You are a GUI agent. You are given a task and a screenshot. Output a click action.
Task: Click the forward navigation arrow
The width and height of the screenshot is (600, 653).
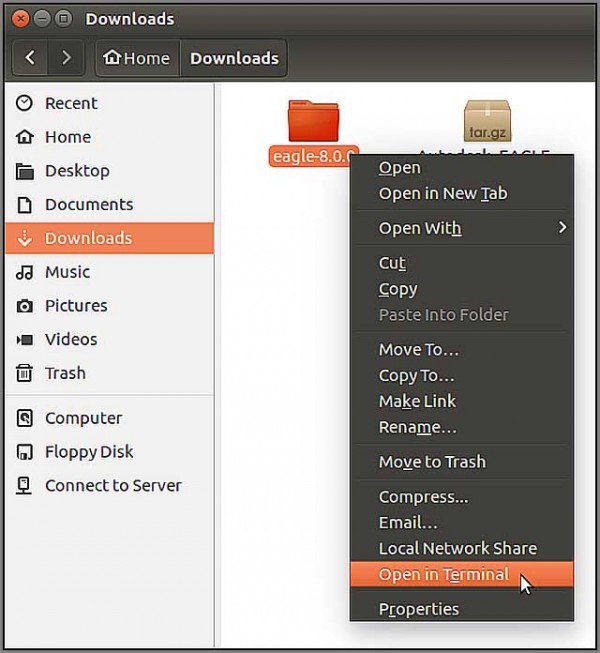66,58
